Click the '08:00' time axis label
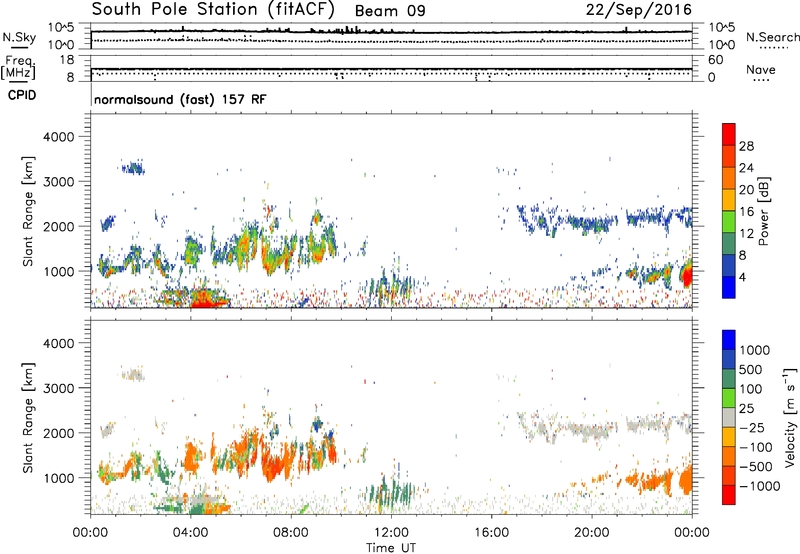The height and width of the screenshot is (554, 800). coord(291,533)
